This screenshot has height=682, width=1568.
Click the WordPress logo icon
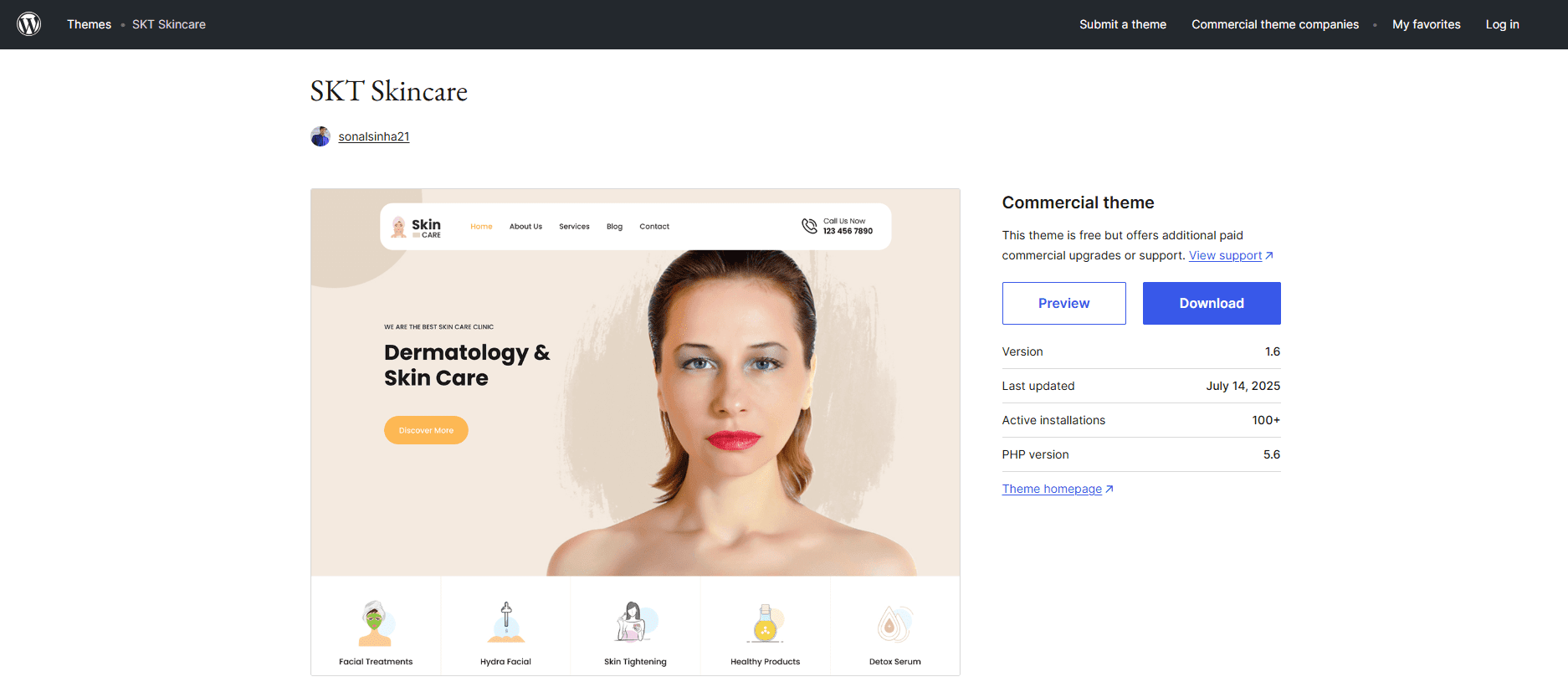pos(29,24)
